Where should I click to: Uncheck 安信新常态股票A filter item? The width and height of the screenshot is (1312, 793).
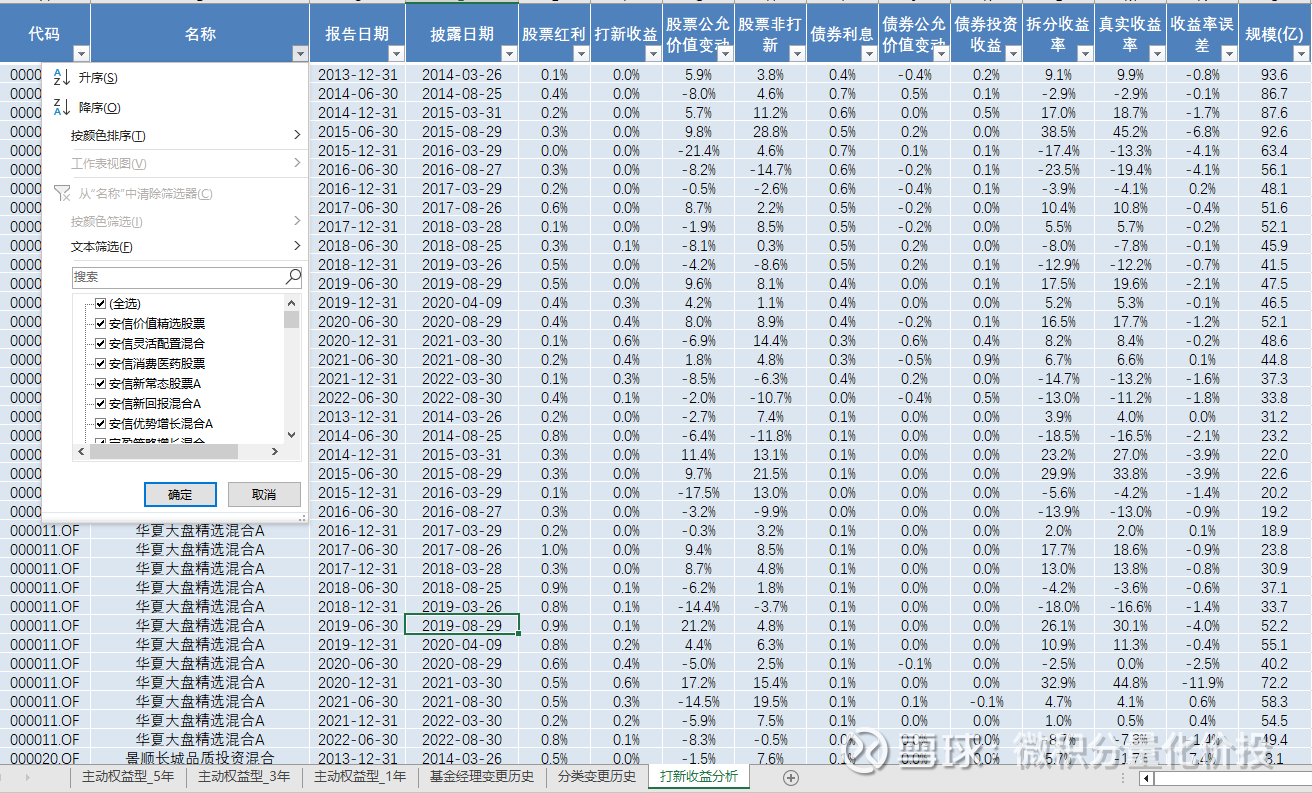pyautogui.click(x=100, y=383)
